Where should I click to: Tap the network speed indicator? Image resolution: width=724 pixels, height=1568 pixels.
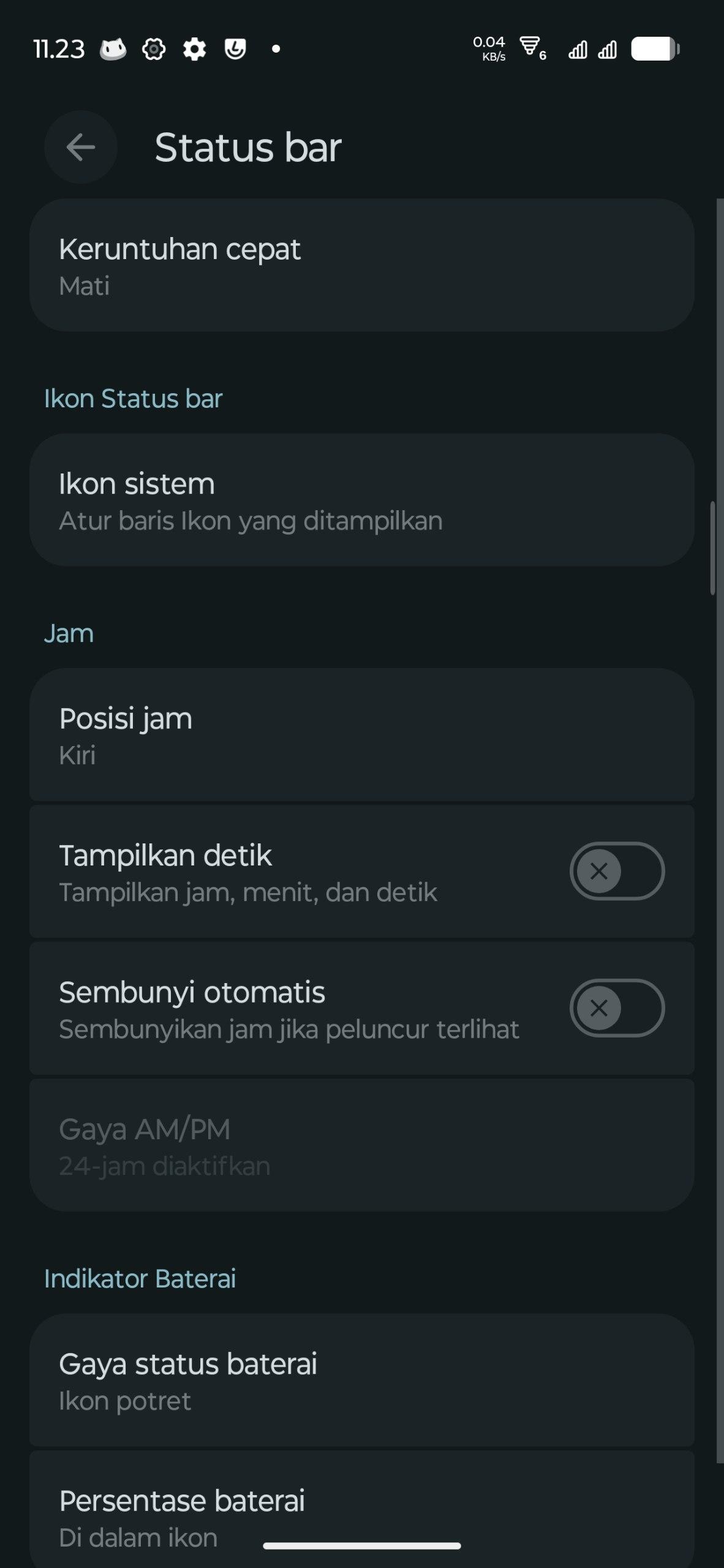tap(489, 48)
